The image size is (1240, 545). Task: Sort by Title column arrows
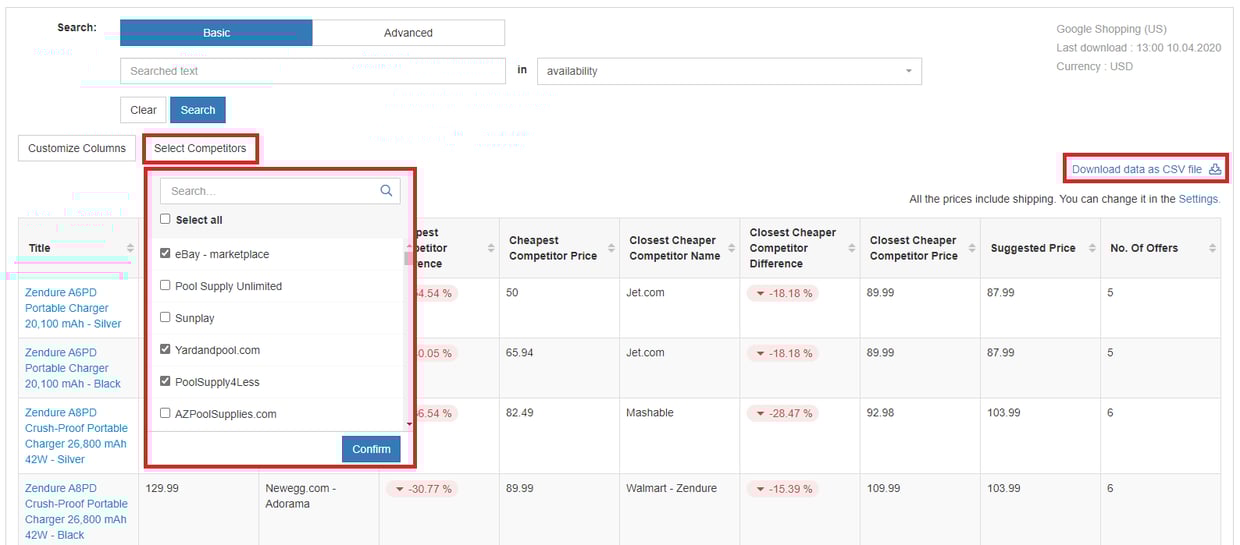pos(130,248)
